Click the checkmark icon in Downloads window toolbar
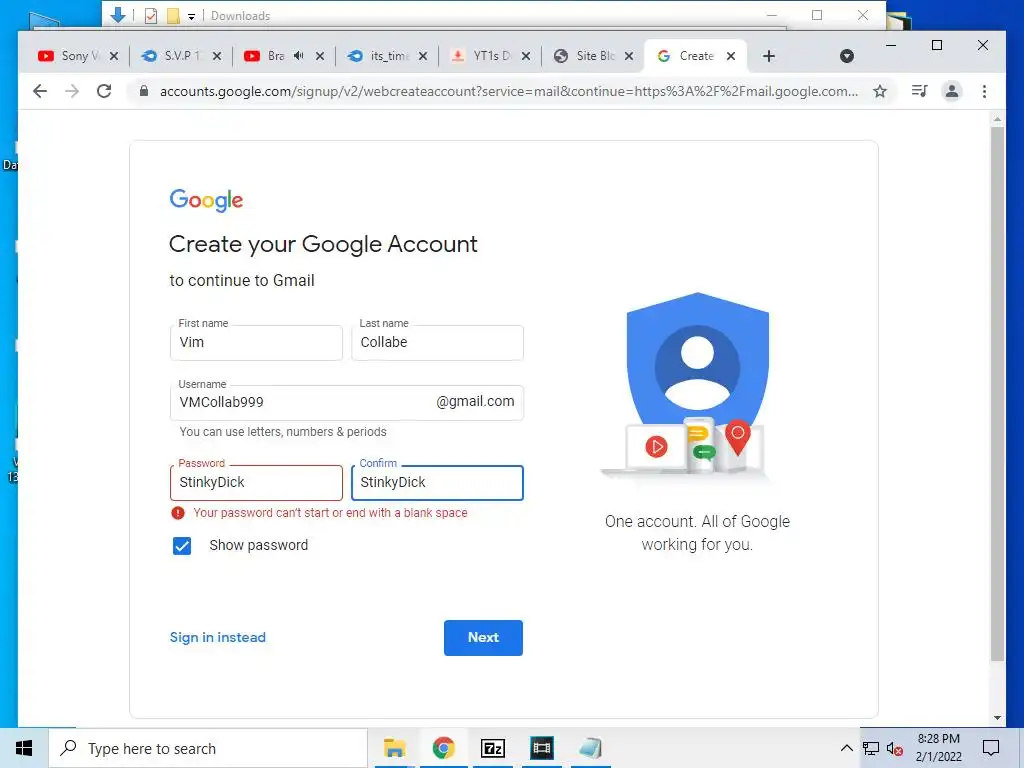The width and height of the screenshot is (1024, 768). pos(151,16)
